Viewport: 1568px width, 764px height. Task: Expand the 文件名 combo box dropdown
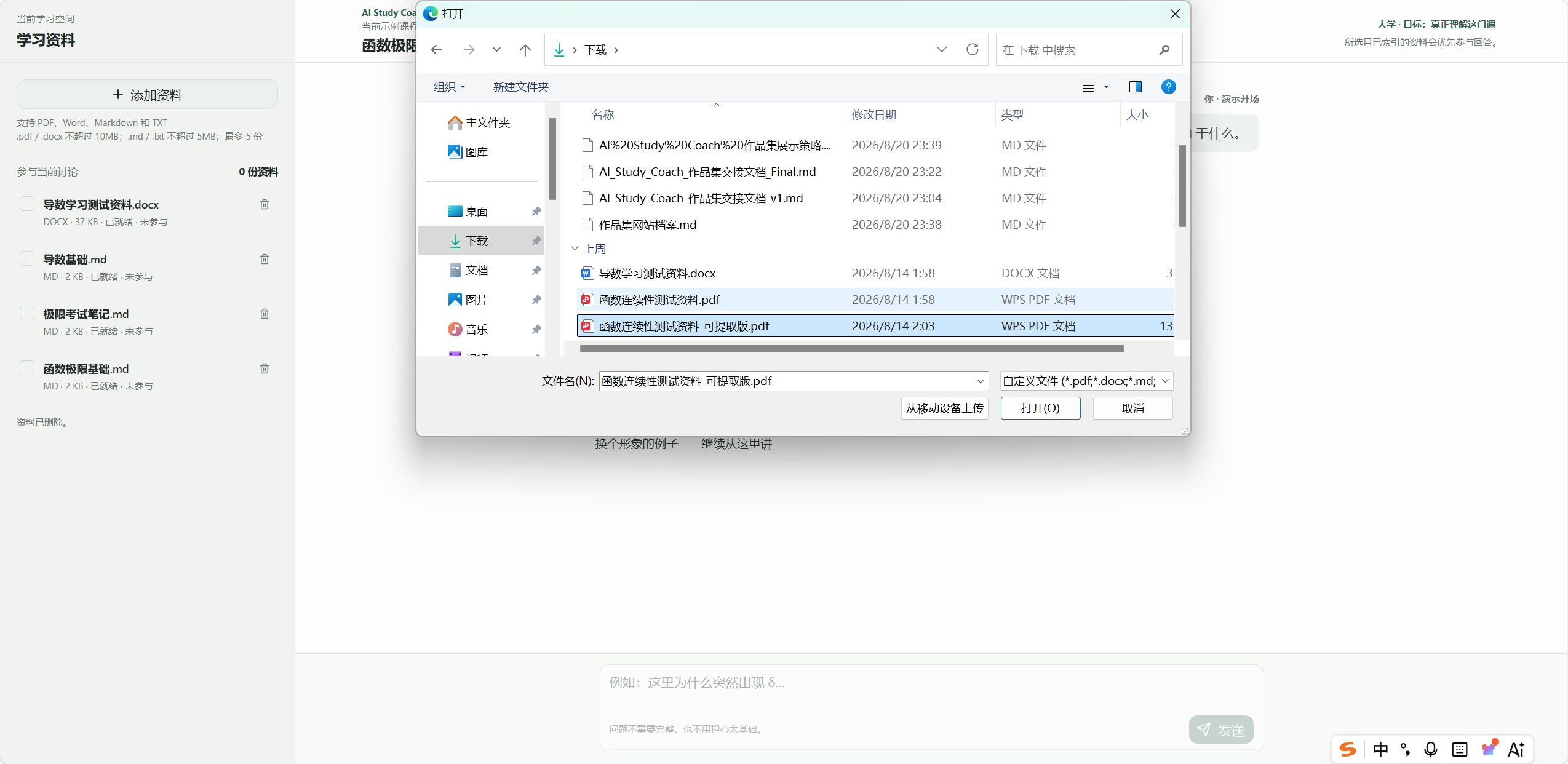click(980, 381)
